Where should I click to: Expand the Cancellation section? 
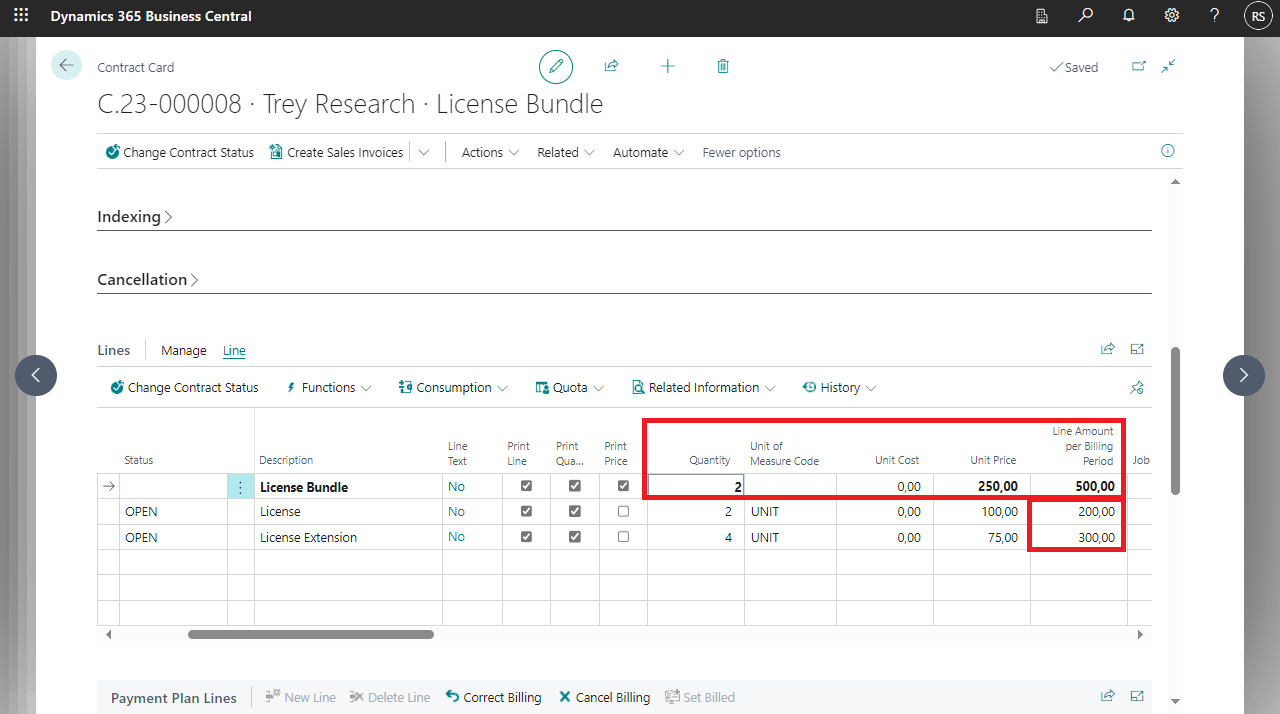(x=148, y=280)
